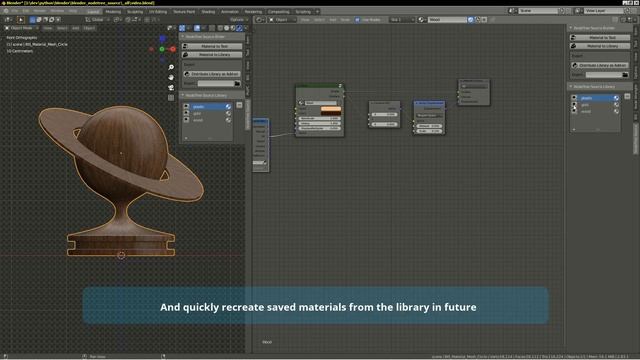Toggle perspective/orthographic grid gizmo icon
Image resolution: width=640 pixels, height=360 pixels.
pos(171,98)
